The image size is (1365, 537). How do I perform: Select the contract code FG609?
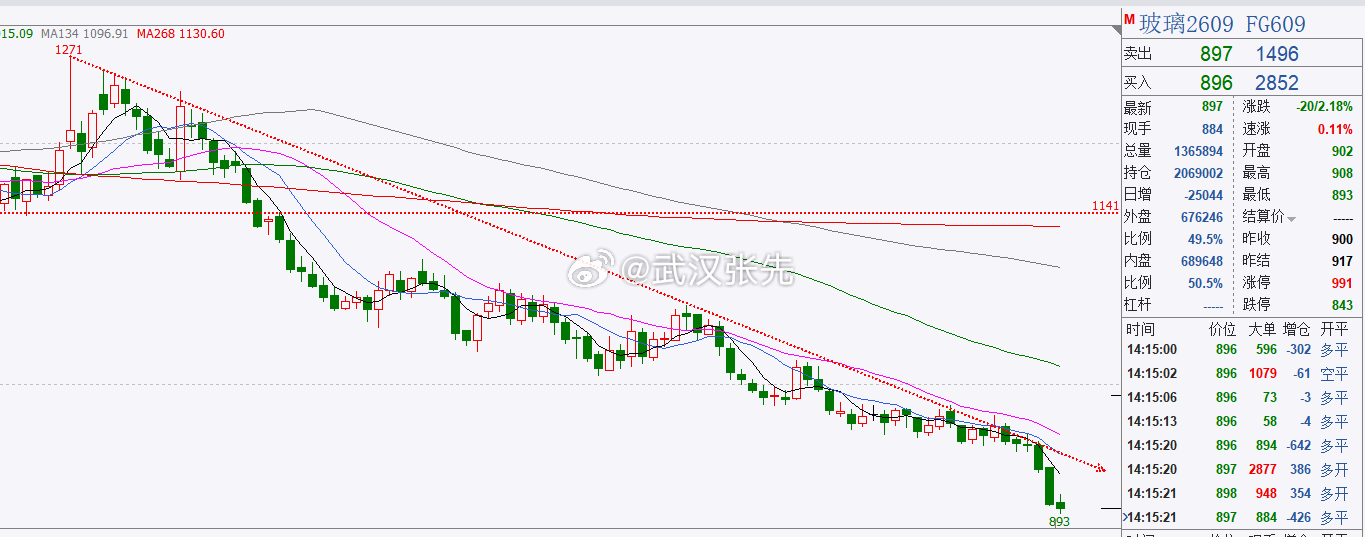click(1276, 23)
